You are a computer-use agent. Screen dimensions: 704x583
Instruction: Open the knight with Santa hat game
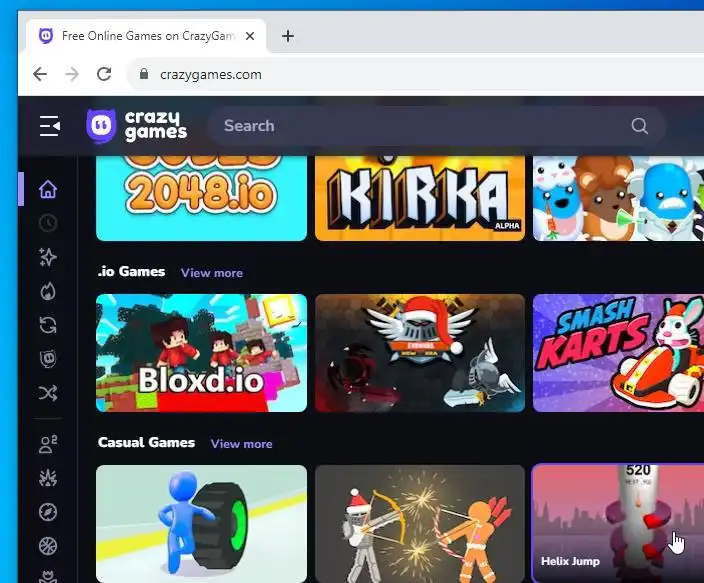pos(420,353)
